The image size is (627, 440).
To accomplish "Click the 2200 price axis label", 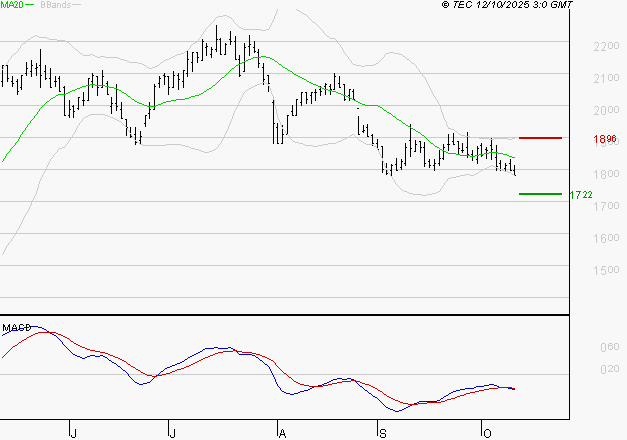I will 606,46.
